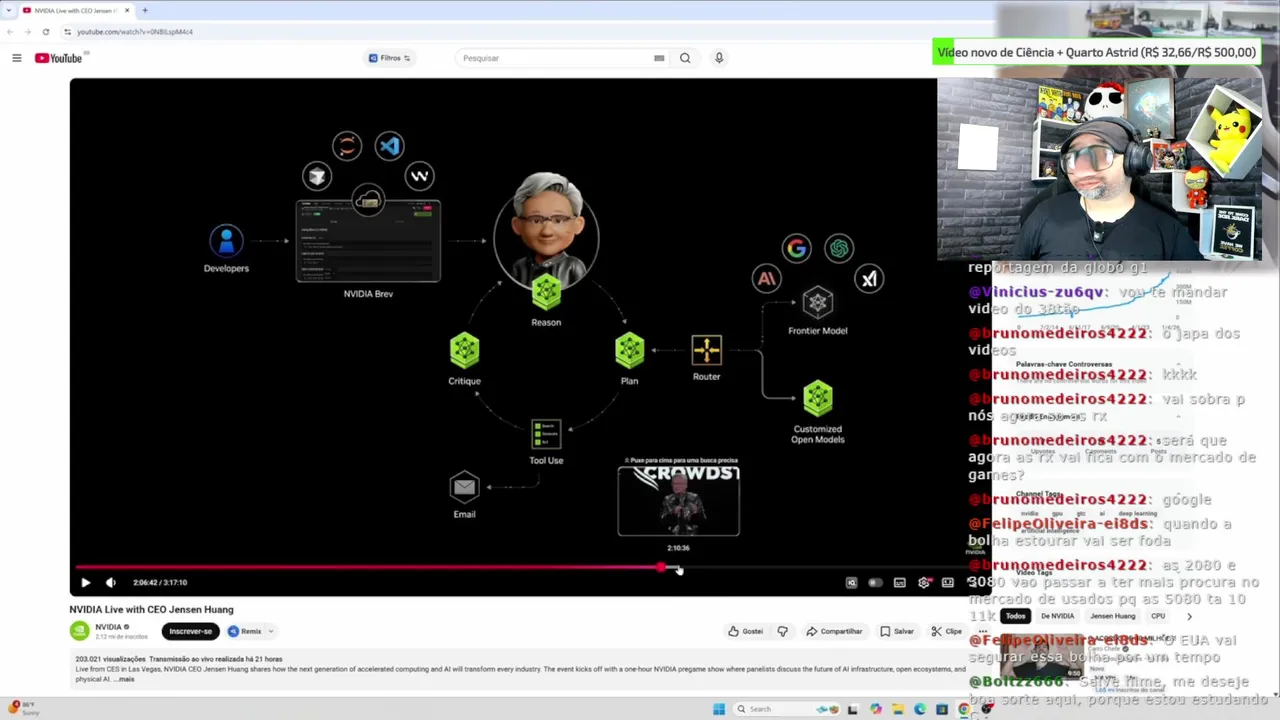Expand the description with ...mais

124,679
